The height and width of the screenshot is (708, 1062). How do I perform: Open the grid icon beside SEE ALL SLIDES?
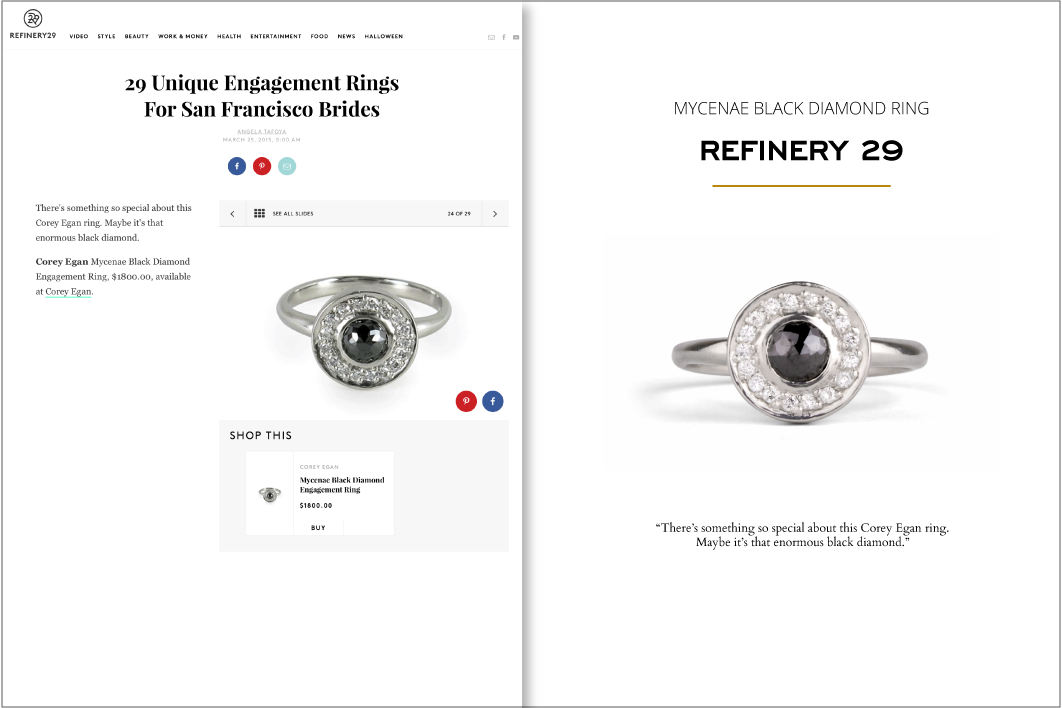click(260, 213)
